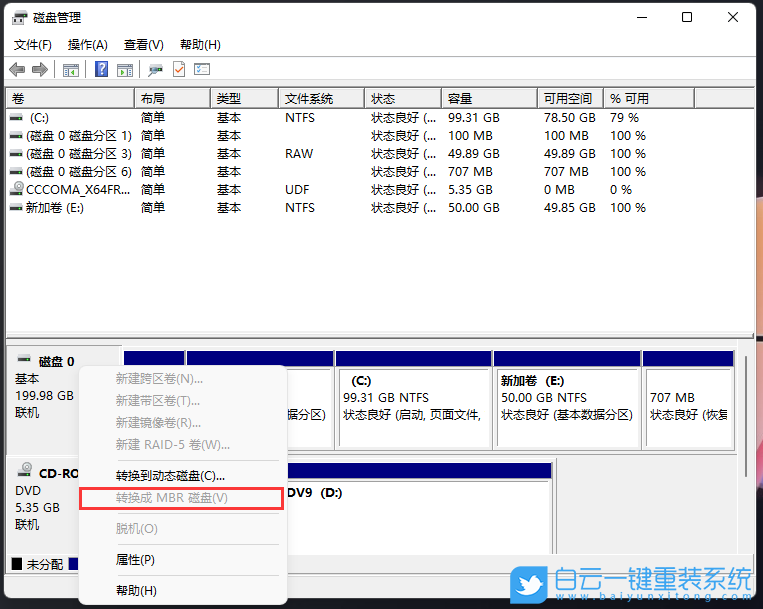
Task: Click greyed 新建 RAID-5 卷(W)... entry
Action: coord(182,445)
